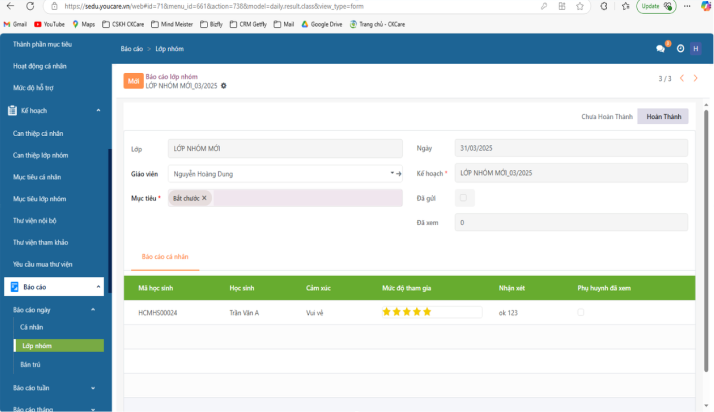714x412 pixels.
Task: Click the star rating for Mức độ tham gia
Action: point(407,313)
